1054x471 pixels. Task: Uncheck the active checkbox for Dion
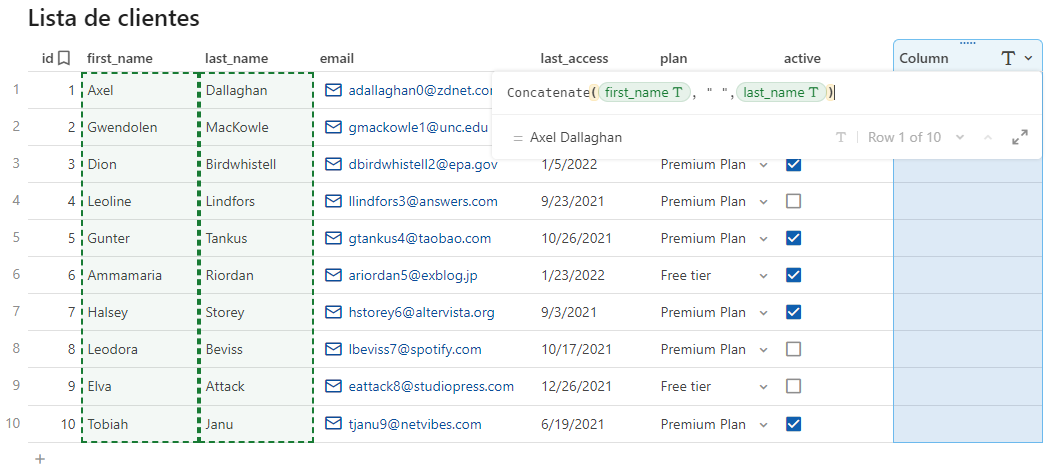tap(793, 164)
